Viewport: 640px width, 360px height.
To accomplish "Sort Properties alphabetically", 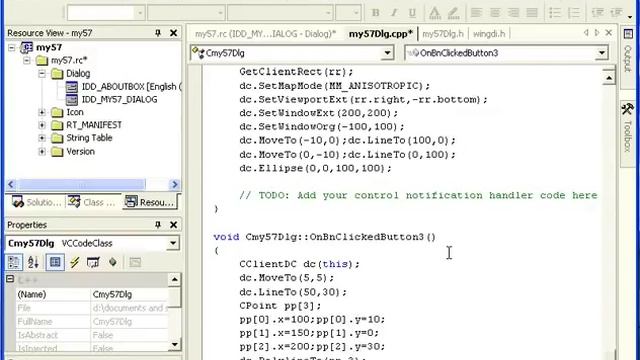I will (x=33, y=262).
